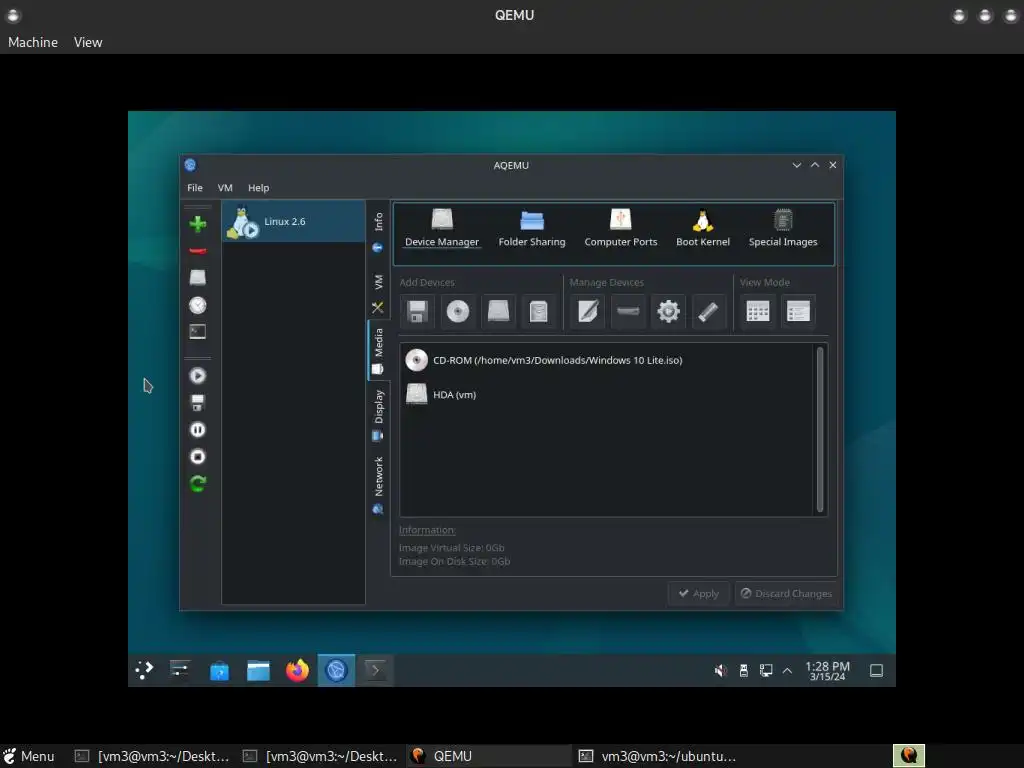Image resolution: width=1024 pixels, height=768 pixels.
Task: Select Linux 2.6 virtual machine in list
Action: pyautogui.click(x=293, y=221)
